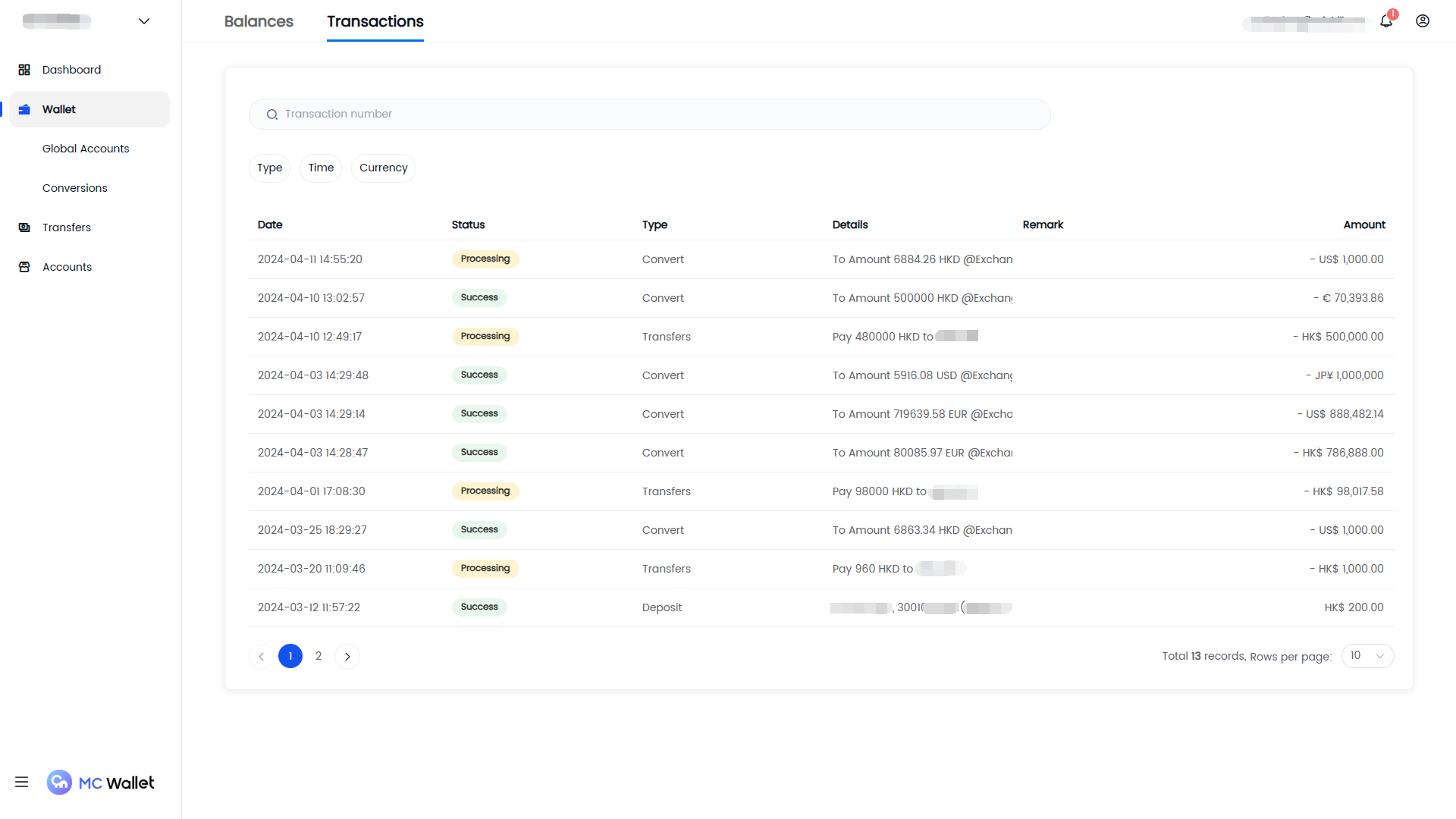This screenshot has height=819, width=1456.
Task: Click the Dashboard grid icon
Action: [24, 70]
